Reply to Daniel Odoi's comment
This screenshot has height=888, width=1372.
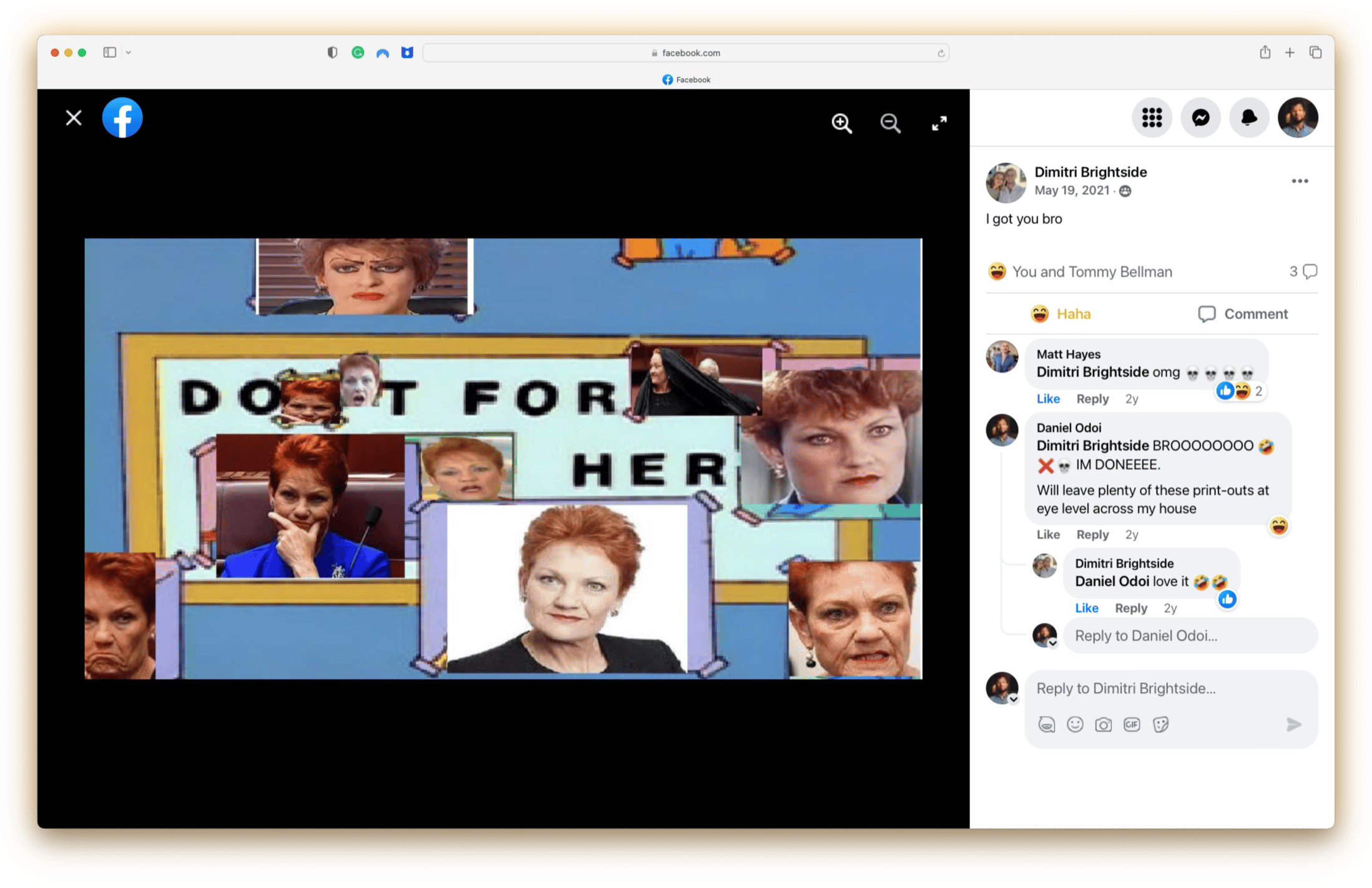1092,535
